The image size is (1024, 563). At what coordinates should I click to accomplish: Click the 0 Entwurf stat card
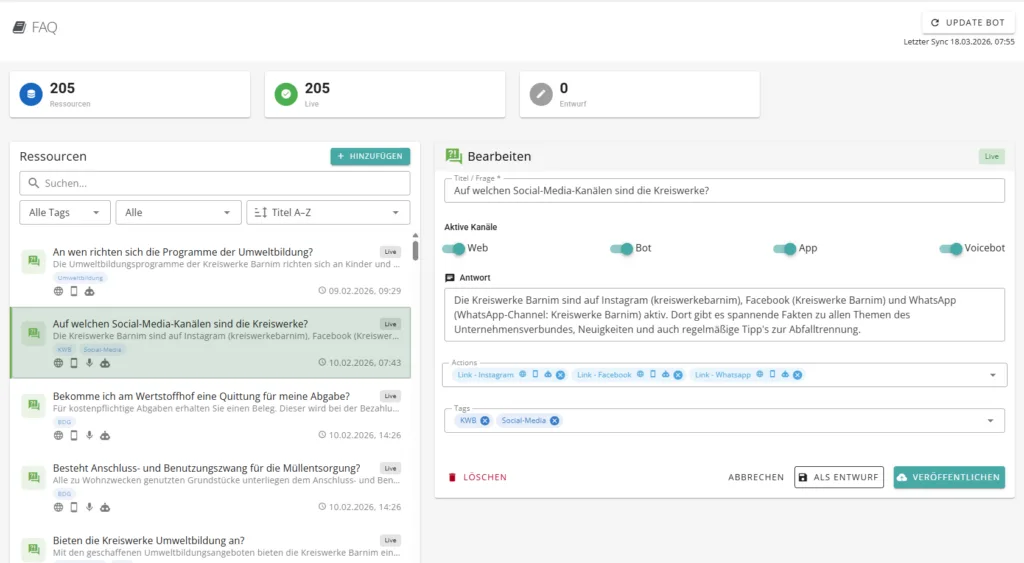[639, 95]
